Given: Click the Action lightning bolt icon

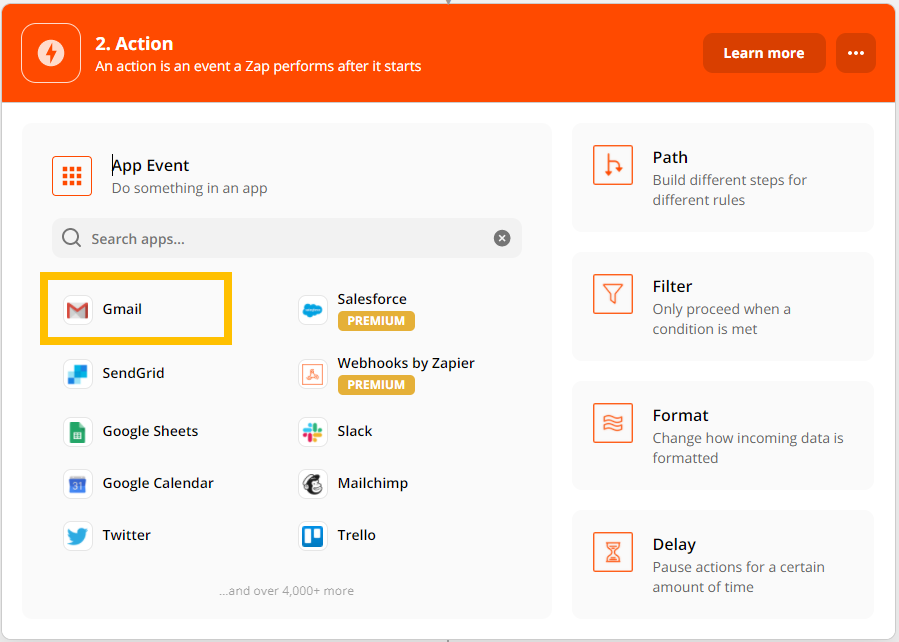Looking at the screenshot, I should (x=51, y=53).
